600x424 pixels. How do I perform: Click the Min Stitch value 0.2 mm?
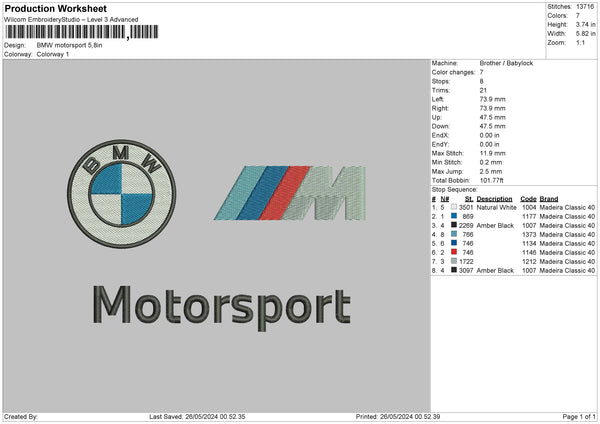pos(491,162)
